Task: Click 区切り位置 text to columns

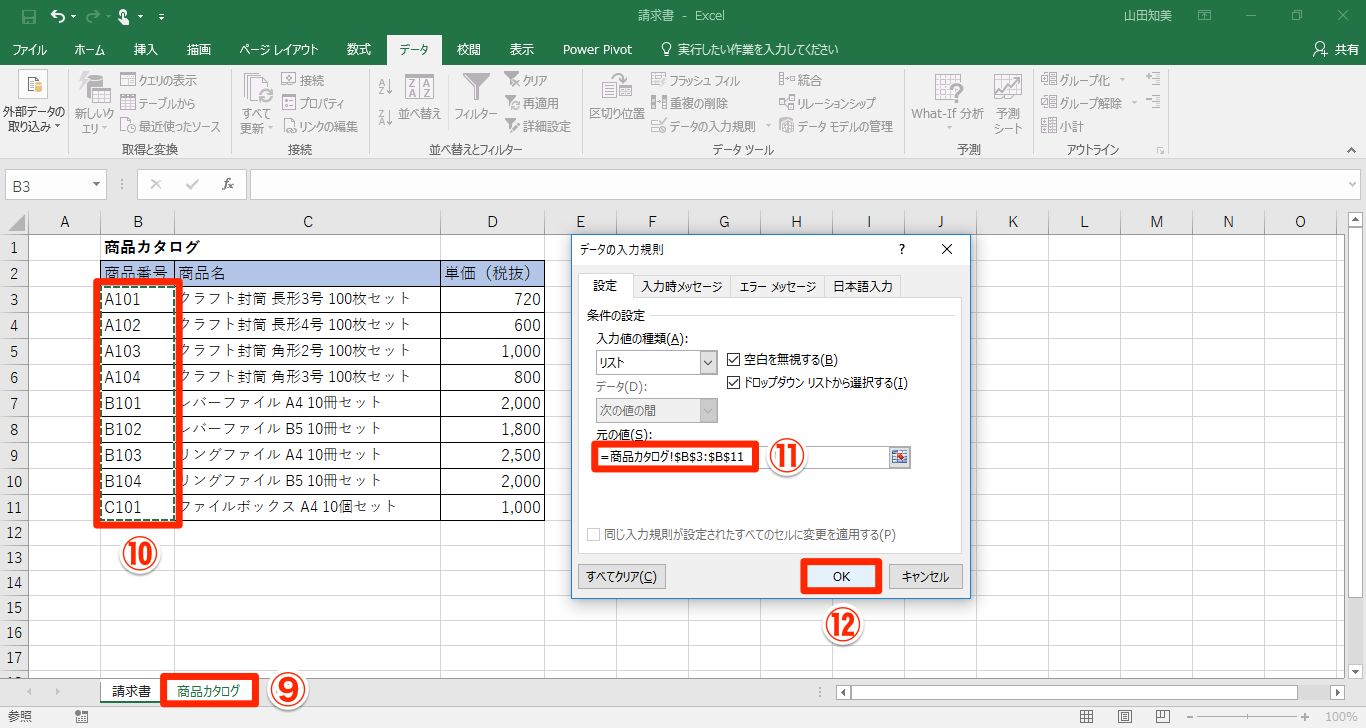Action: tap(617, 98)
